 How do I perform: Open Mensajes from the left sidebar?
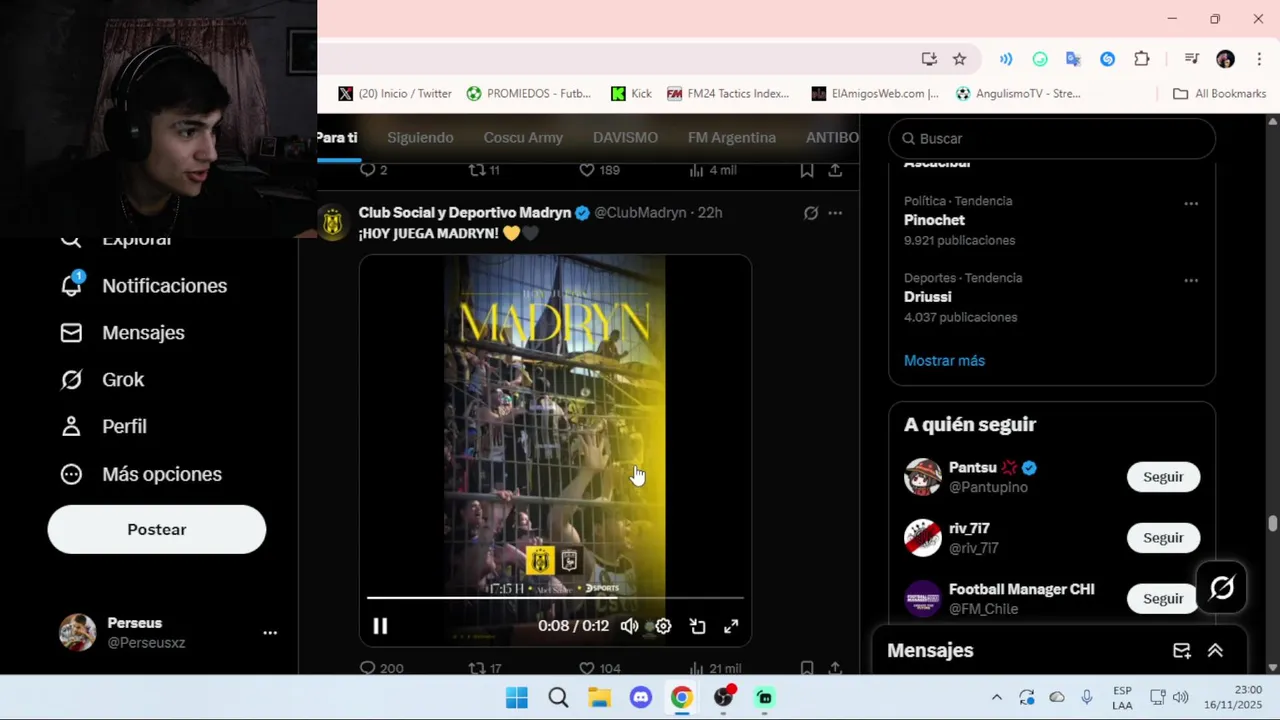[123, 333]
